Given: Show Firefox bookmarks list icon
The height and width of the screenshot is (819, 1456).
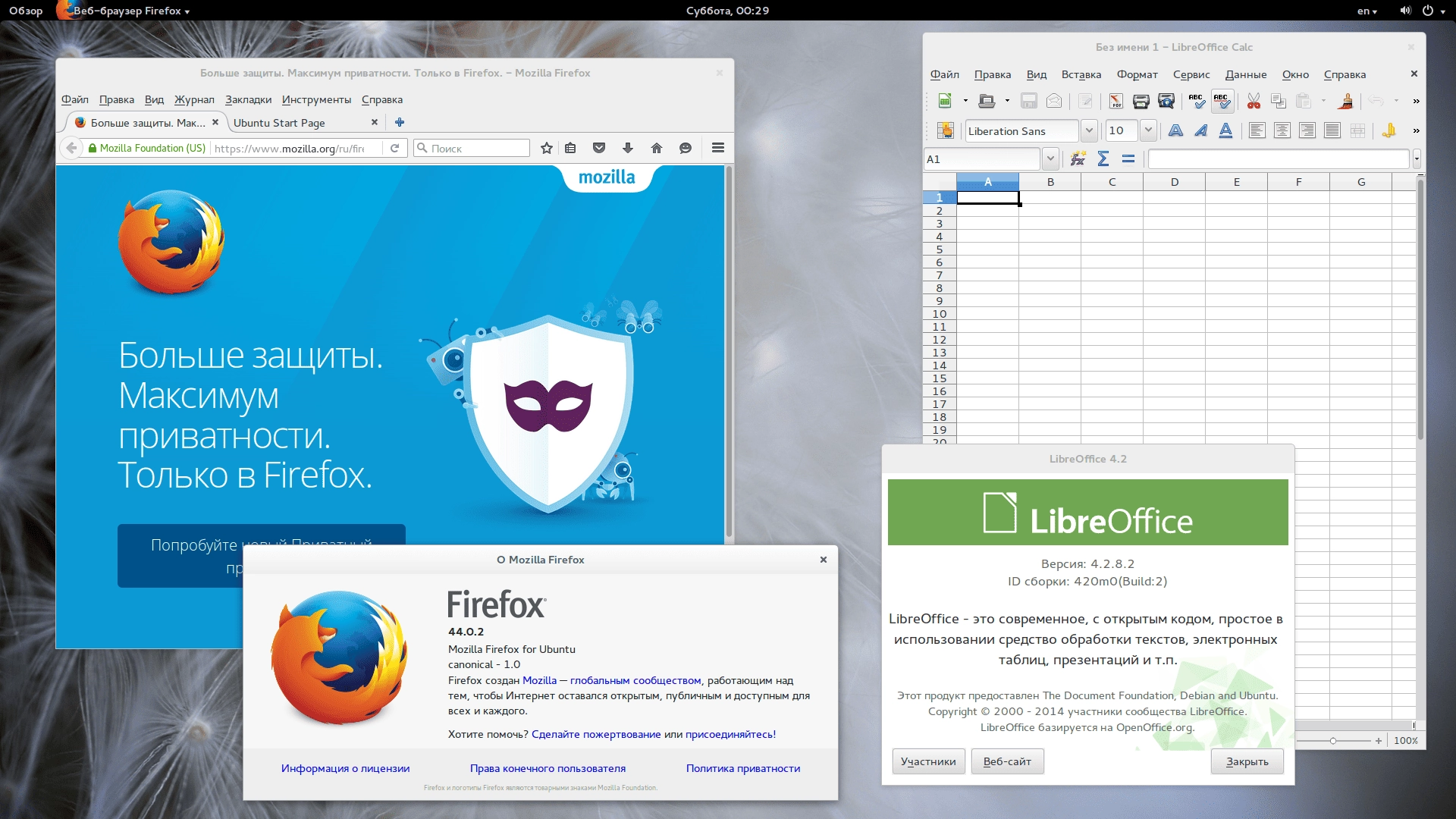Looking at the screenshot, I should coord(570,148).
